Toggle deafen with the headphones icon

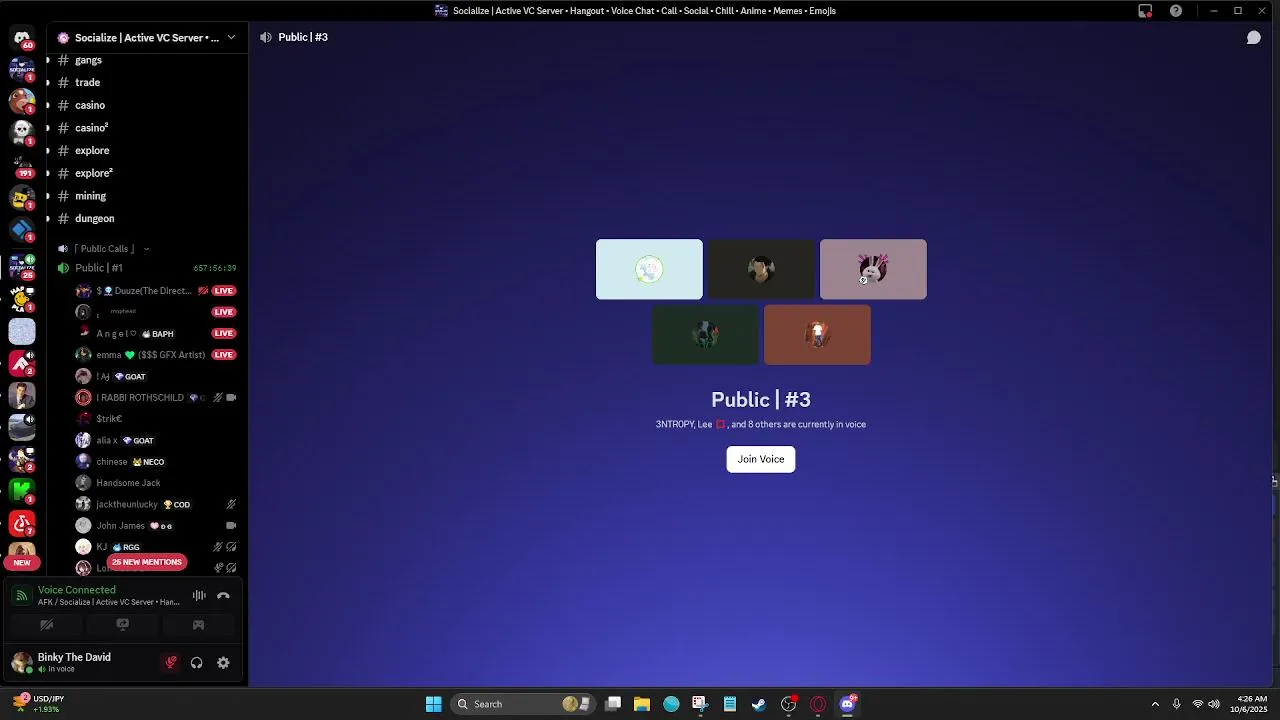[197, 662]
